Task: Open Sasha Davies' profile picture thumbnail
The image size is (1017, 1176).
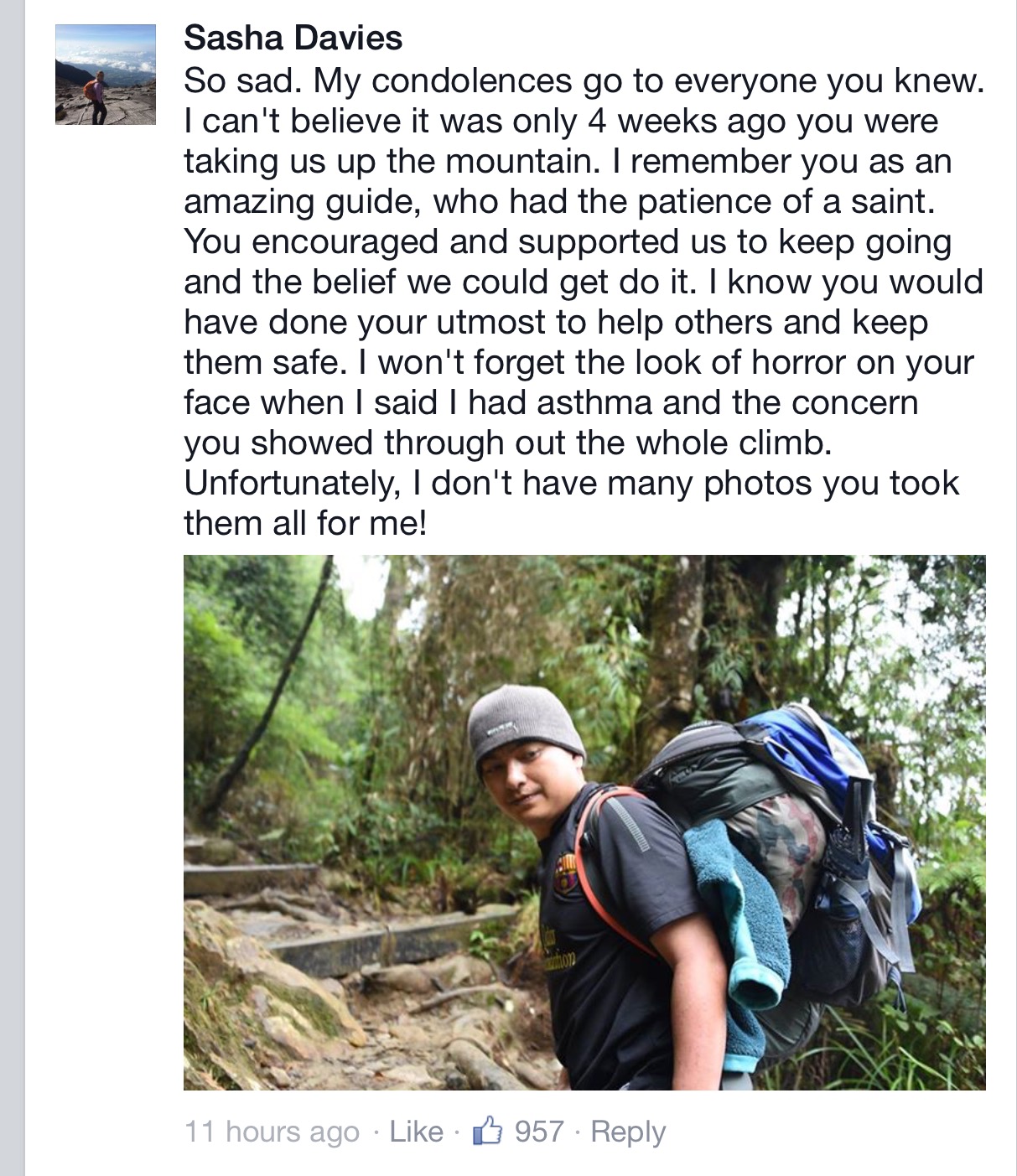Action: (x=106, y=75)
